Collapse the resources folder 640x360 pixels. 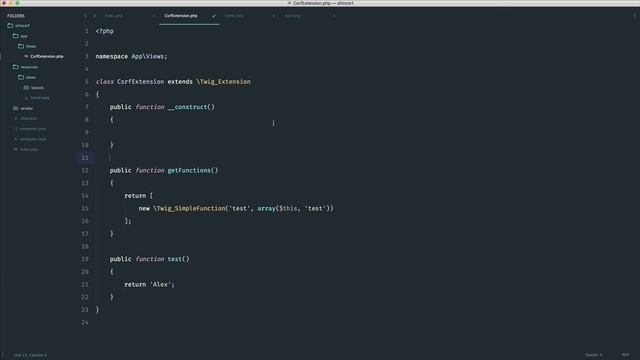29,67
